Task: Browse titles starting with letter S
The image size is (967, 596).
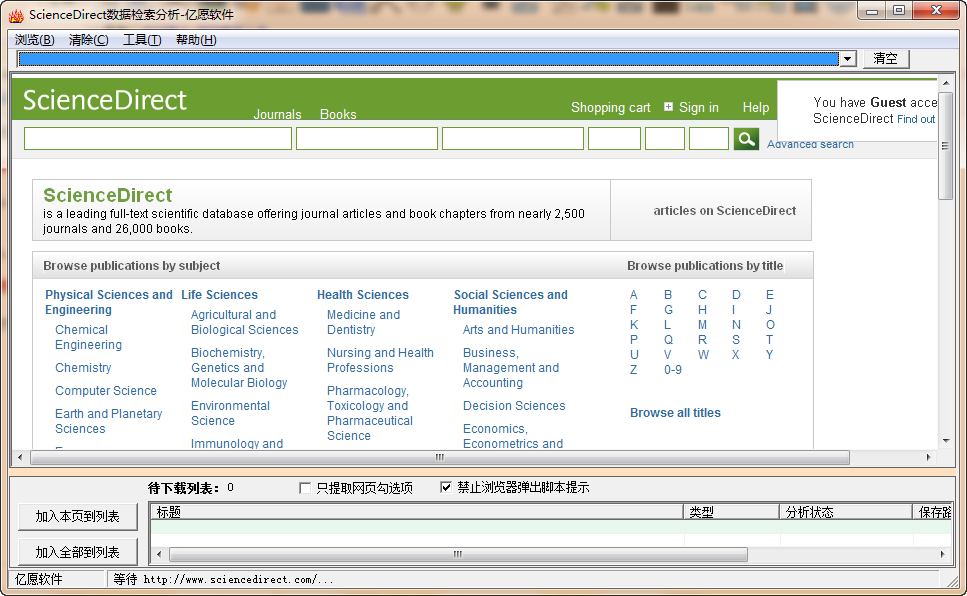Action: (736, 340)
